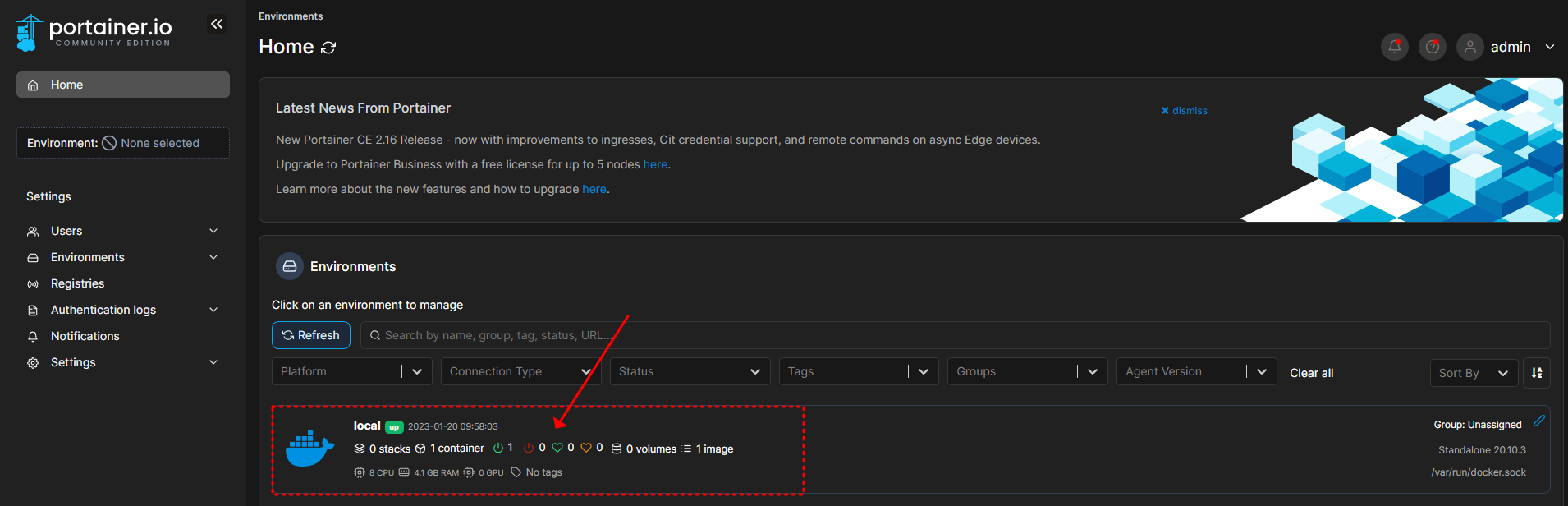
Task: Click the pencil edit icon for local environment
Action: point(1539,421)
